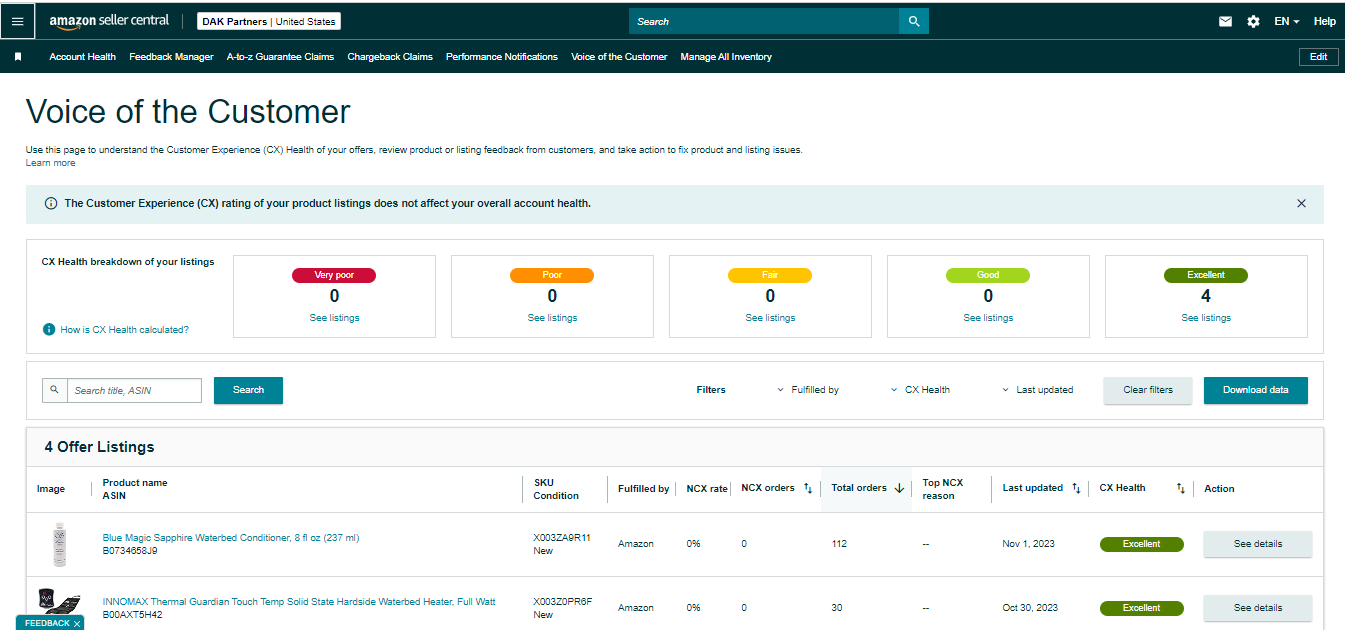Viewport: 1345px width, 630px height.
Task: Open the Blue Magic conditioner product thumbnail
Action: tap(59, 545)
